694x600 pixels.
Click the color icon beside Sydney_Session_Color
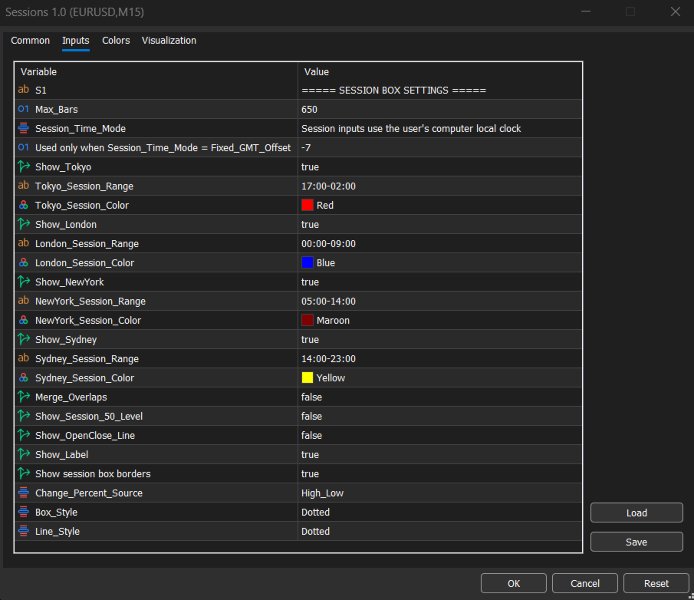(x=23, y=377)
